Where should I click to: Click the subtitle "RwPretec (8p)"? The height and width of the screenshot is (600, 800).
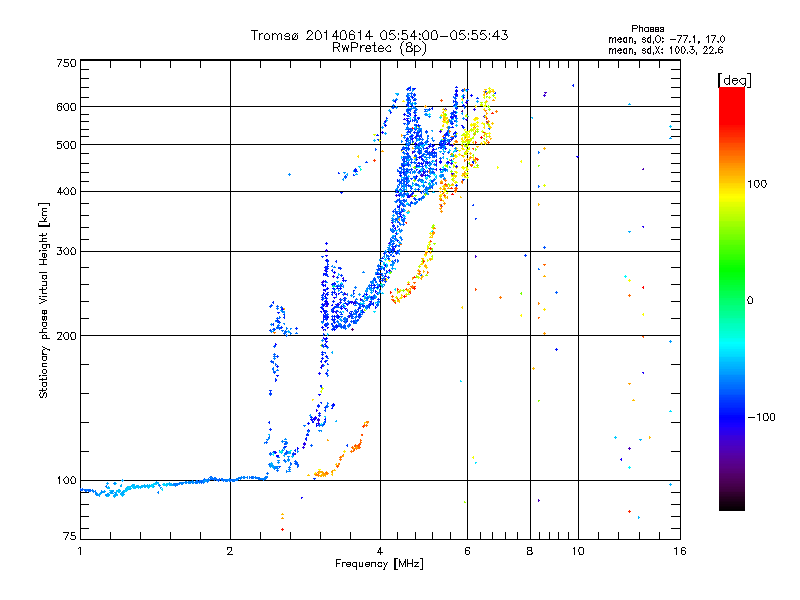[x=379, y=48]
